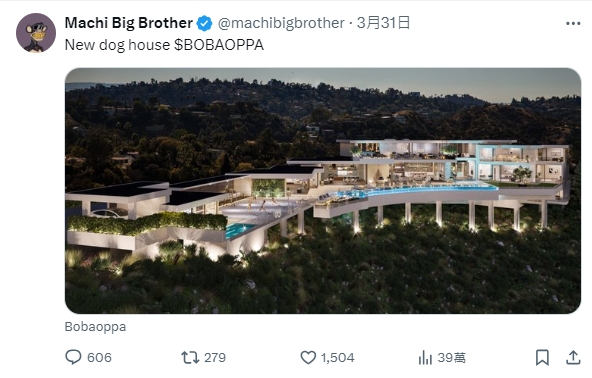The image size is (592, 378).
Task: Click the Bobaoppa caption below image
Action: point(95,327)
